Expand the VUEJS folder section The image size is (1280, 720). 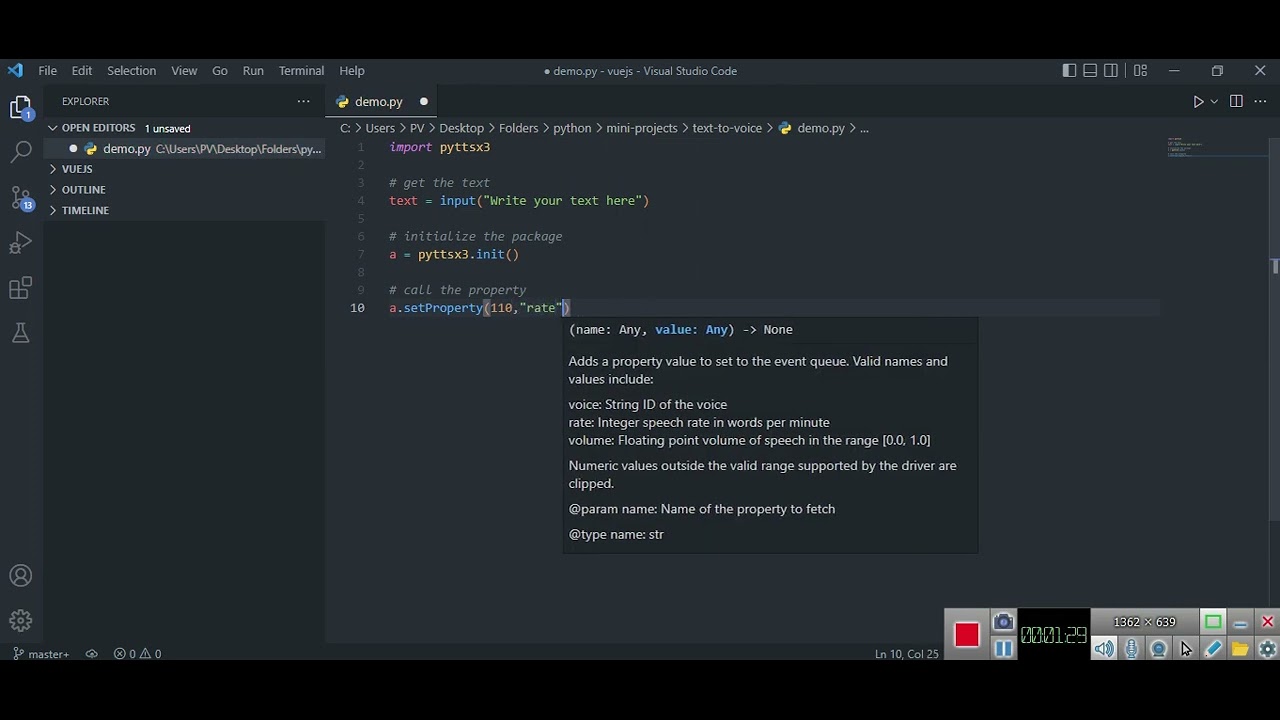[77, 169]
